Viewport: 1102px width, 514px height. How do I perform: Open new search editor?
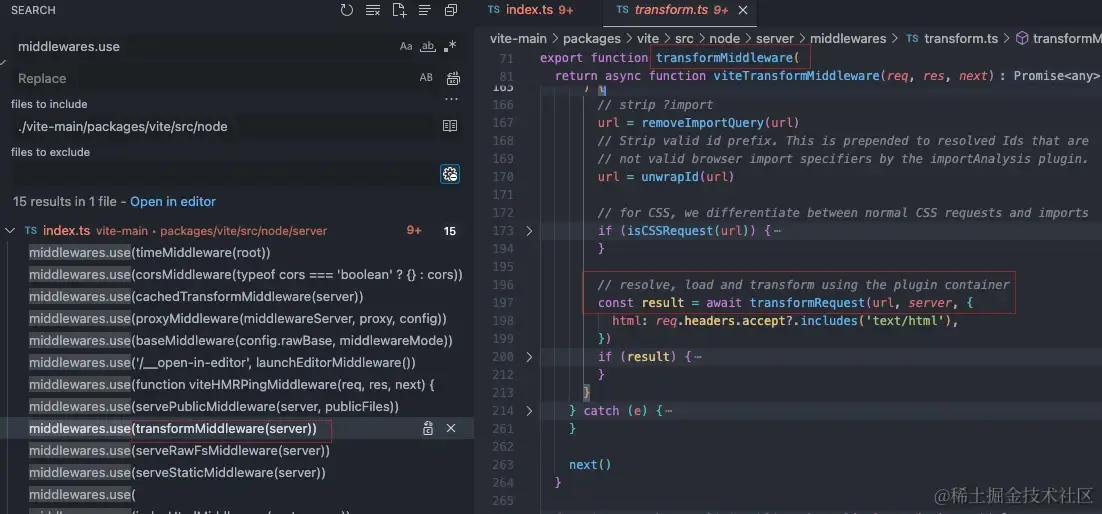point(399,11)
